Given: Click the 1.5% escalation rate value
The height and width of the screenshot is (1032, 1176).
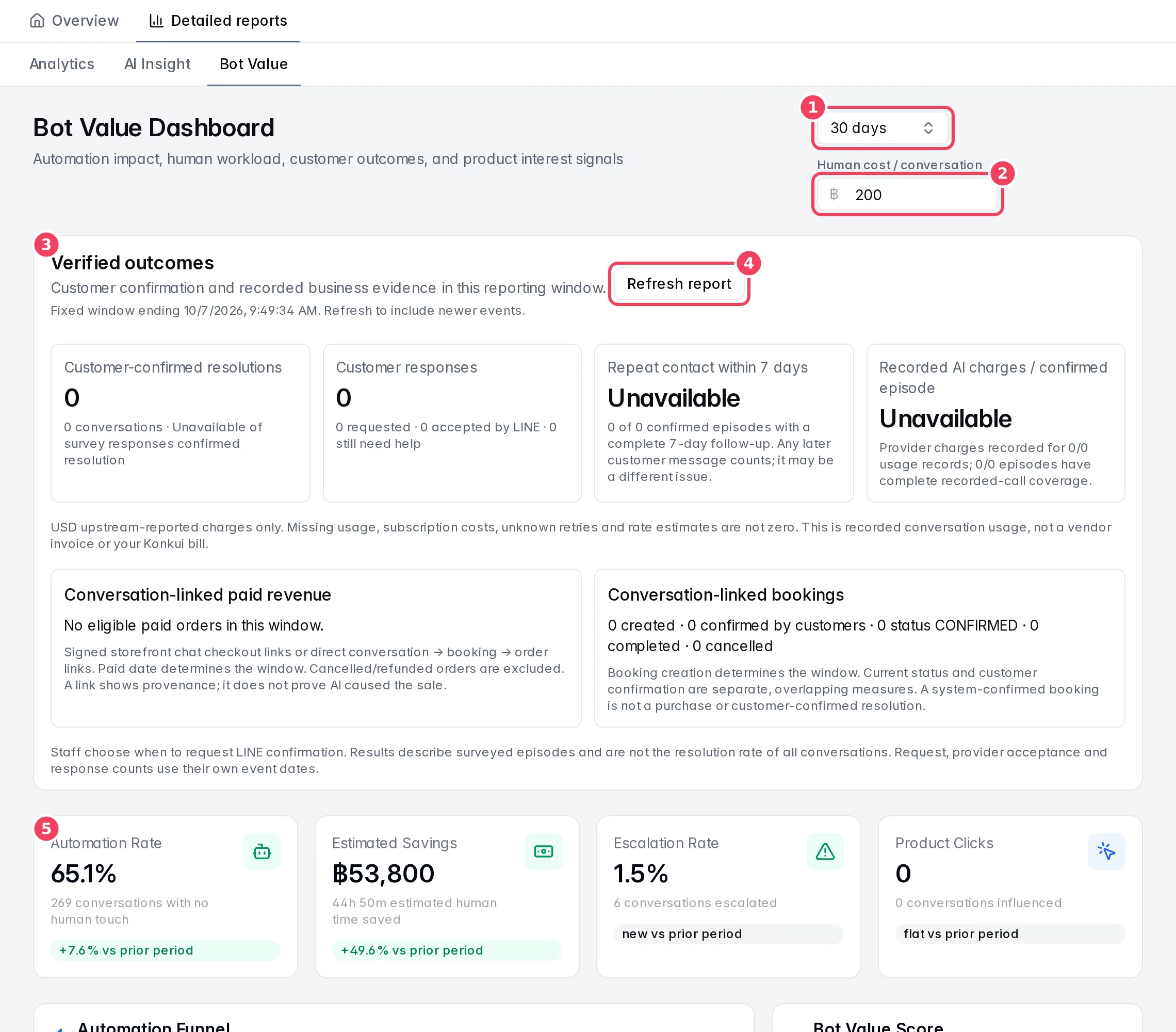Looking at the screenshot, I should click(641, 874).
